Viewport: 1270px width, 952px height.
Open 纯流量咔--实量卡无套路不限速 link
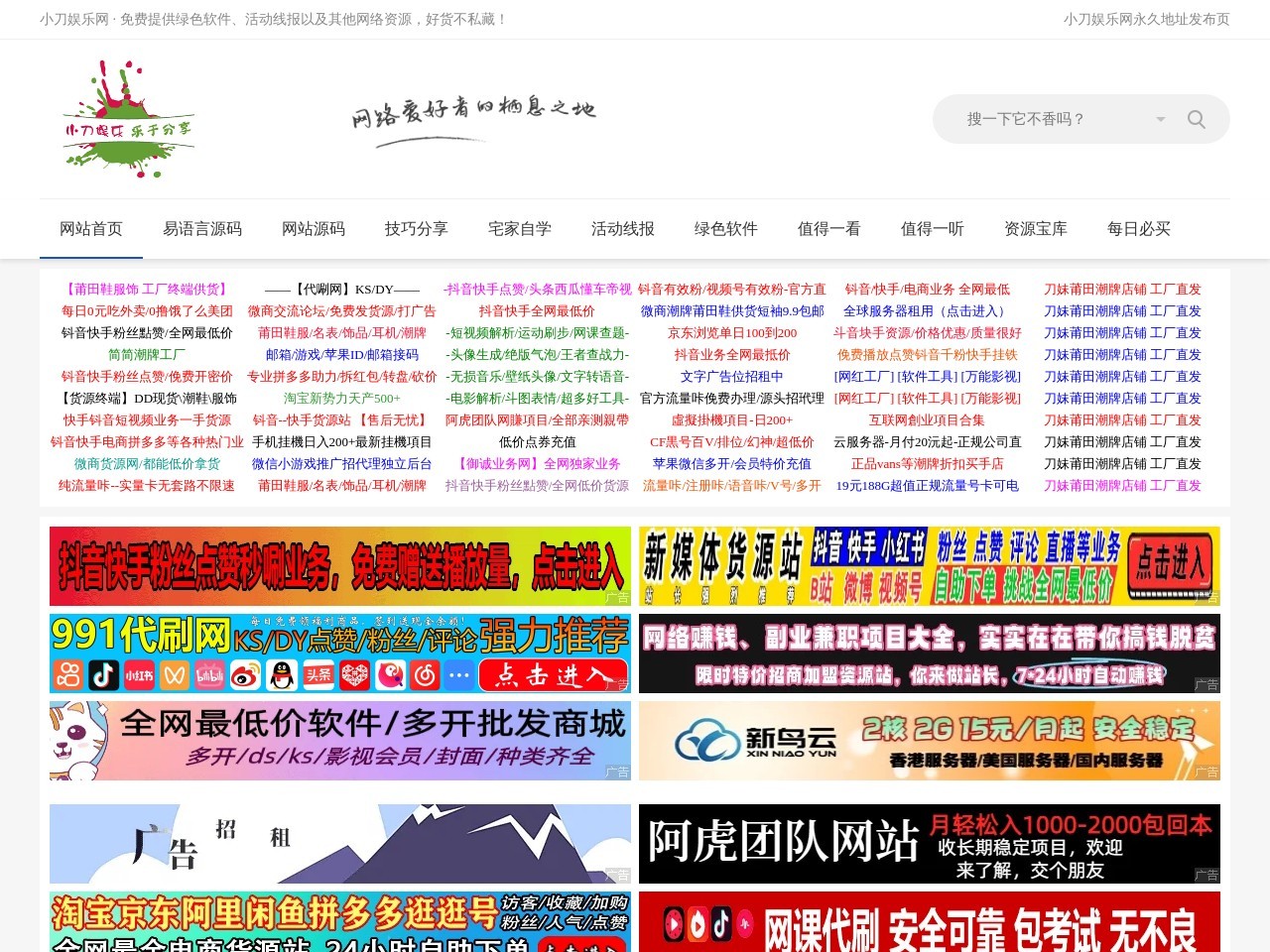click(147, 486)
